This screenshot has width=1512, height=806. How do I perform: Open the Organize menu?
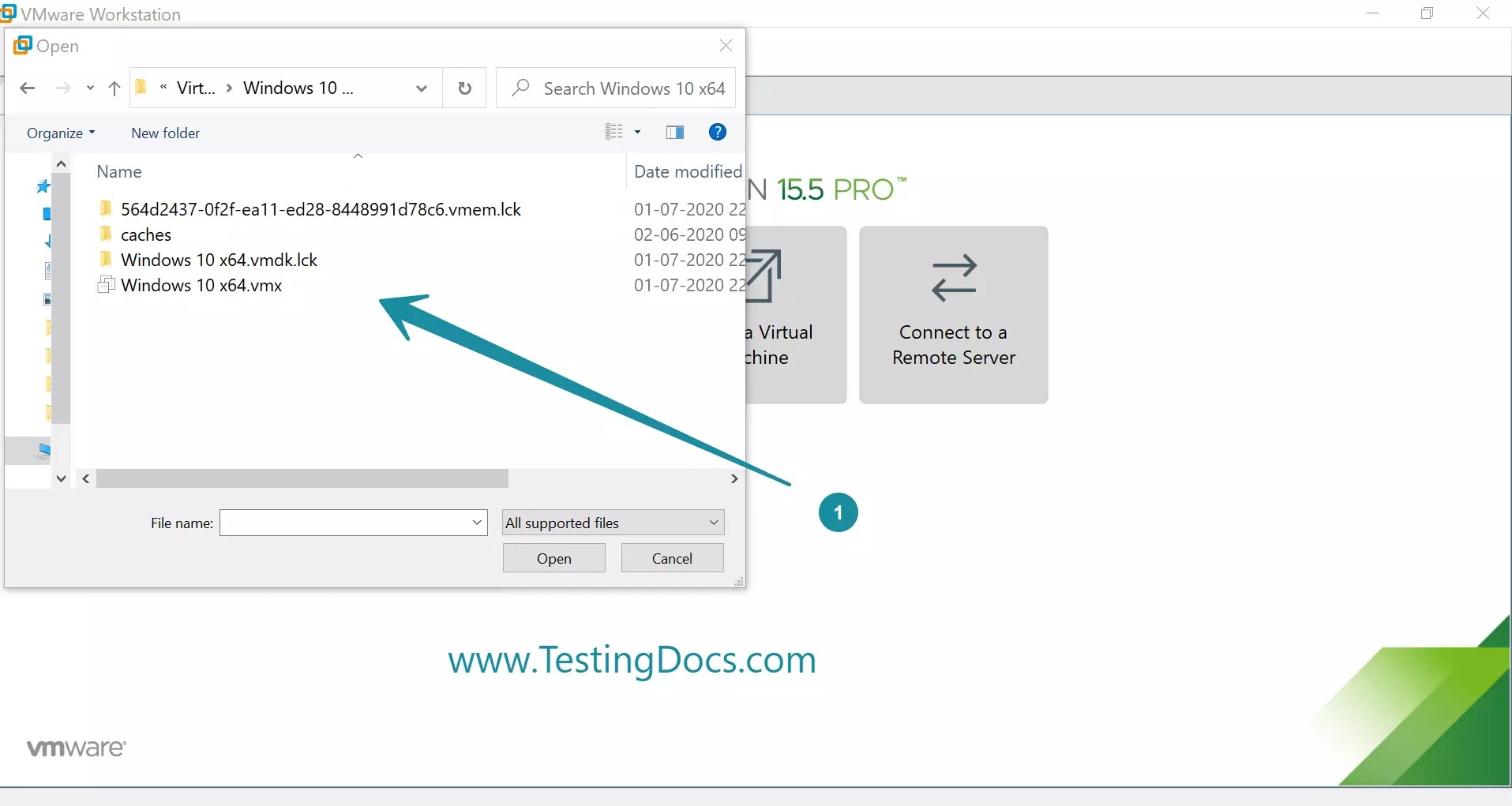click(x=61, y=133)
